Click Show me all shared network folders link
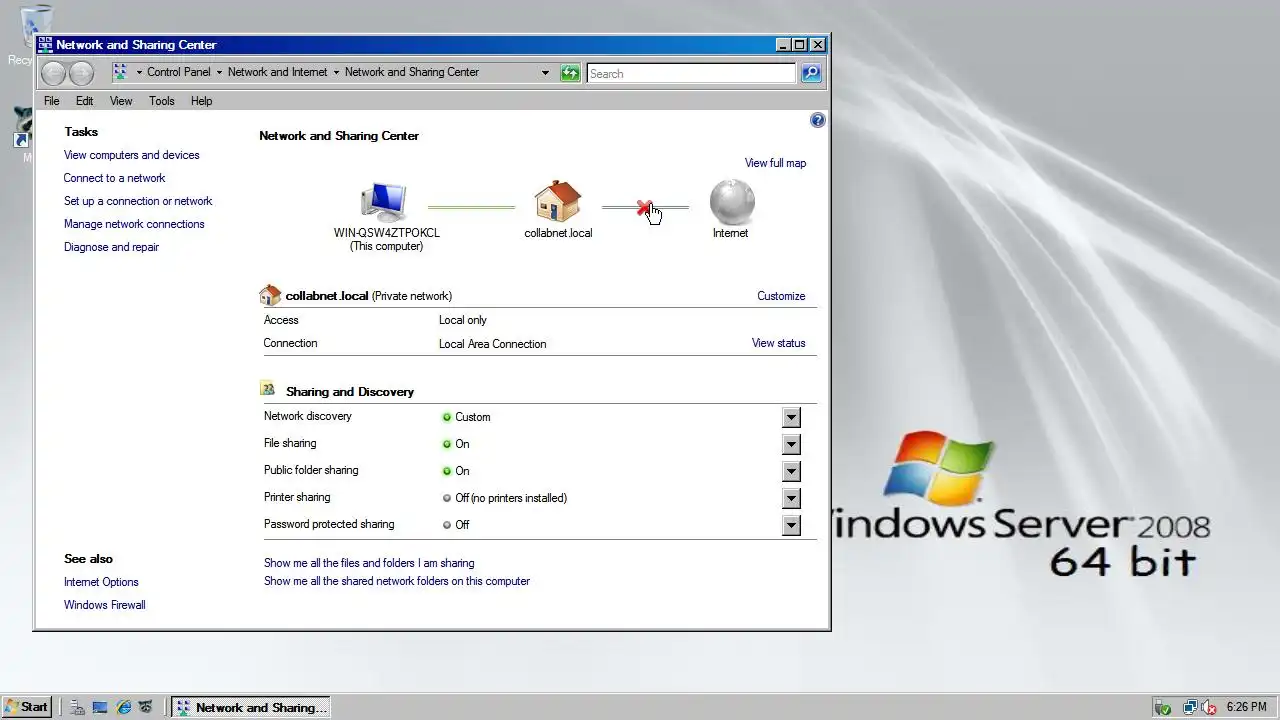The height and width of the screenshot is (720, 1280). point(397,581)
